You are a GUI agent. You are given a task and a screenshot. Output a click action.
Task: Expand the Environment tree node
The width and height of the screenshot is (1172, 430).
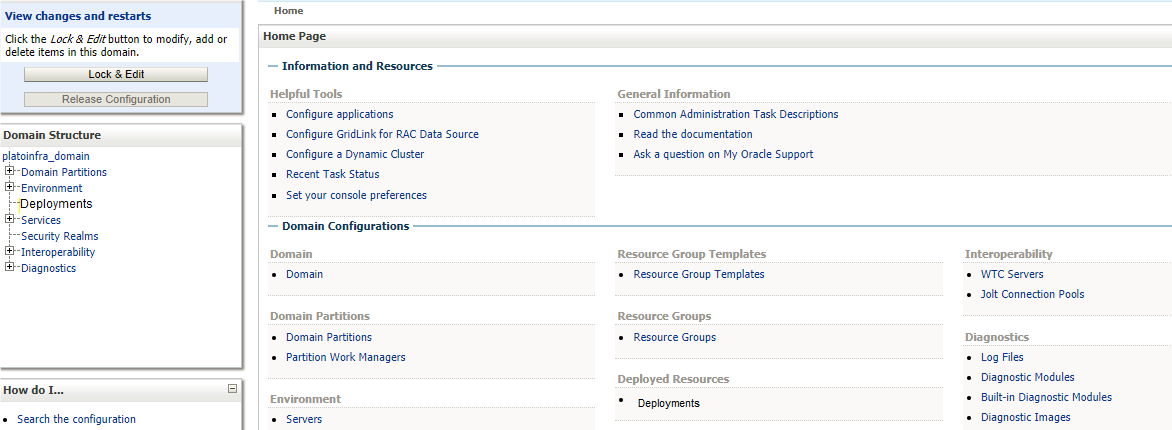click(9, 187)
